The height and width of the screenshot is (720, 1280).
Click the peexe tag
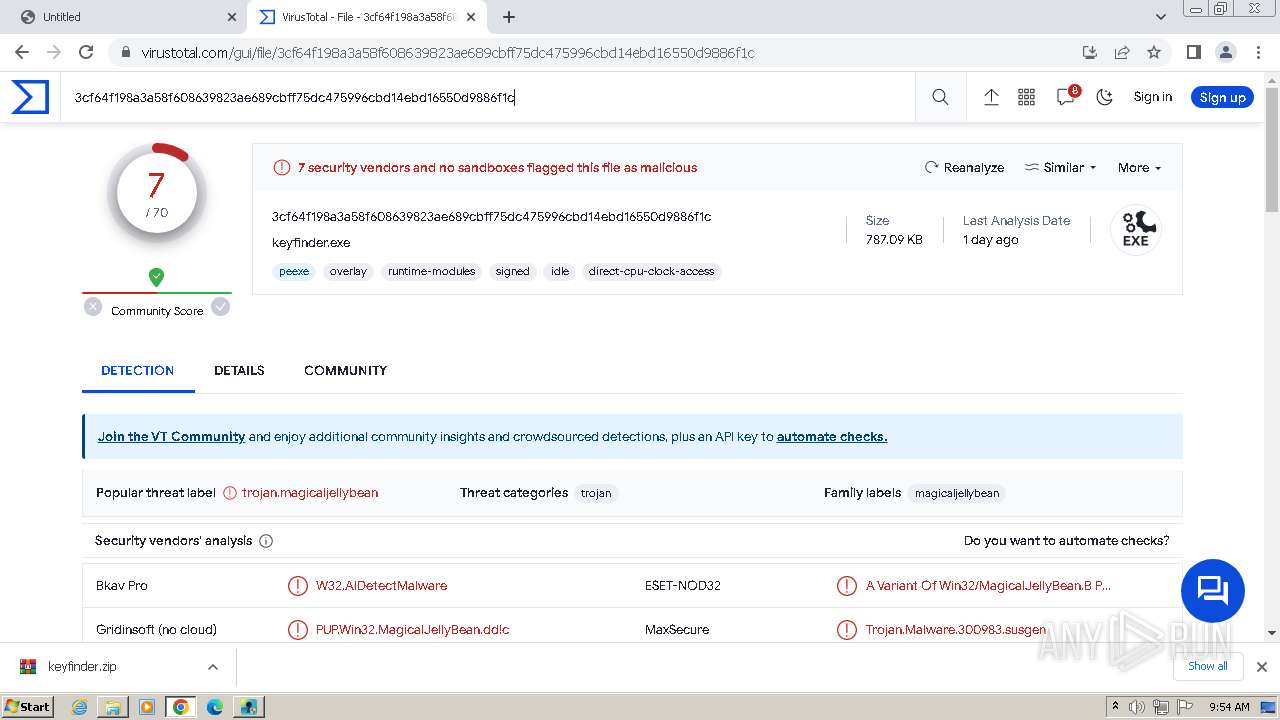(x=294, y=271)
